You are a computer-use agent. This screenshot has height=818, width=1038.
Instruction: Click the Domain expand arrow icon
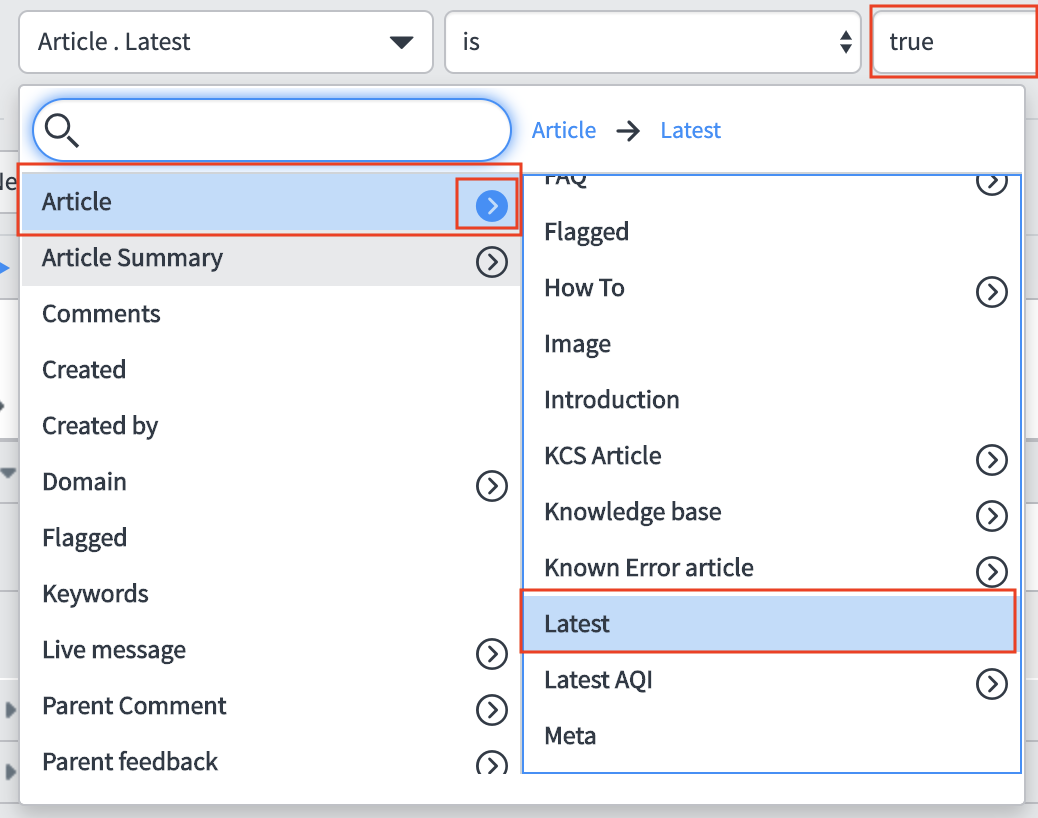tap(491, 486)
